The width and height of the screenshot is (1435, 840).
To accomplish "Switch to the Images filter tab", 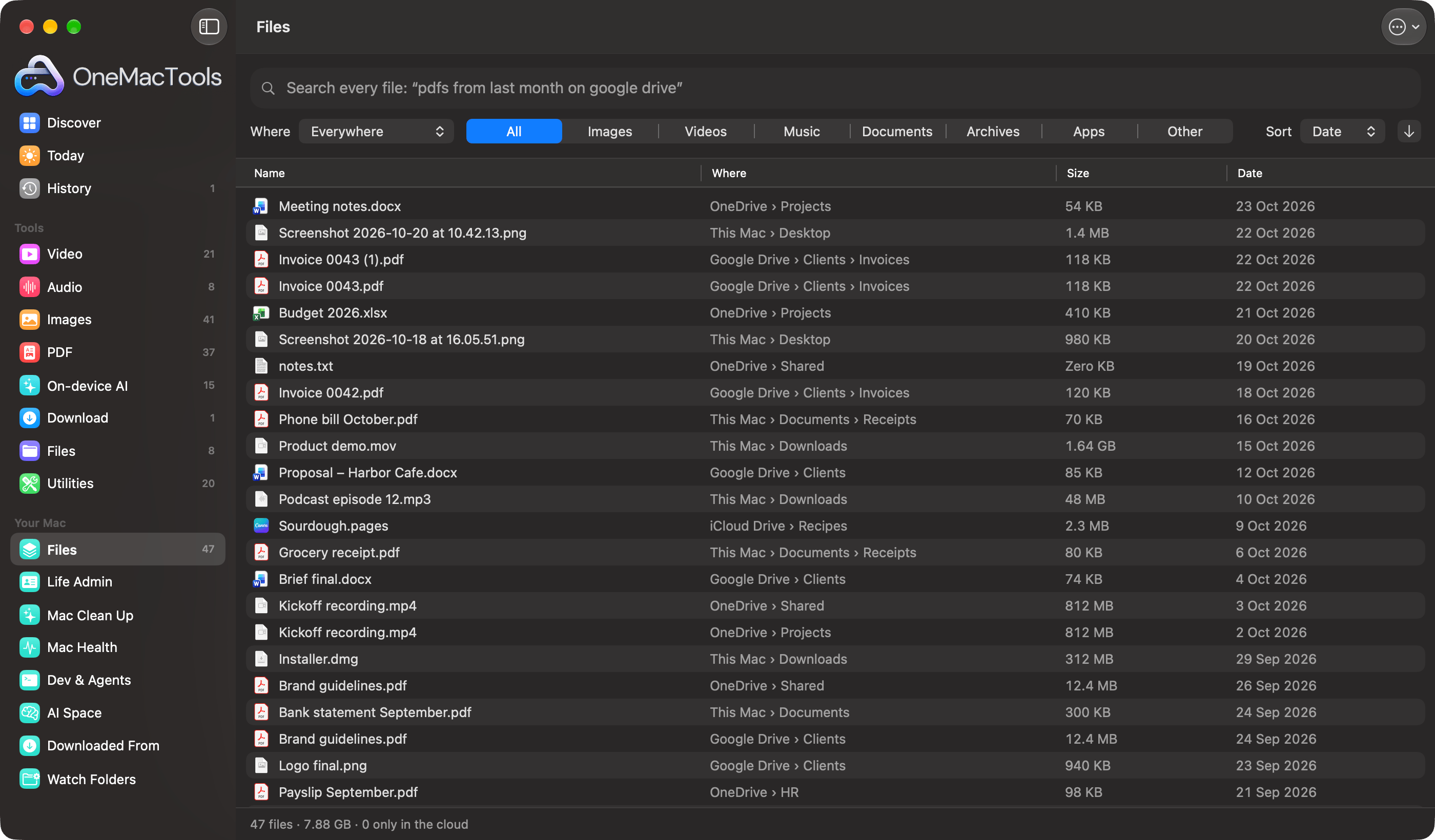I will tap(609, 132).
